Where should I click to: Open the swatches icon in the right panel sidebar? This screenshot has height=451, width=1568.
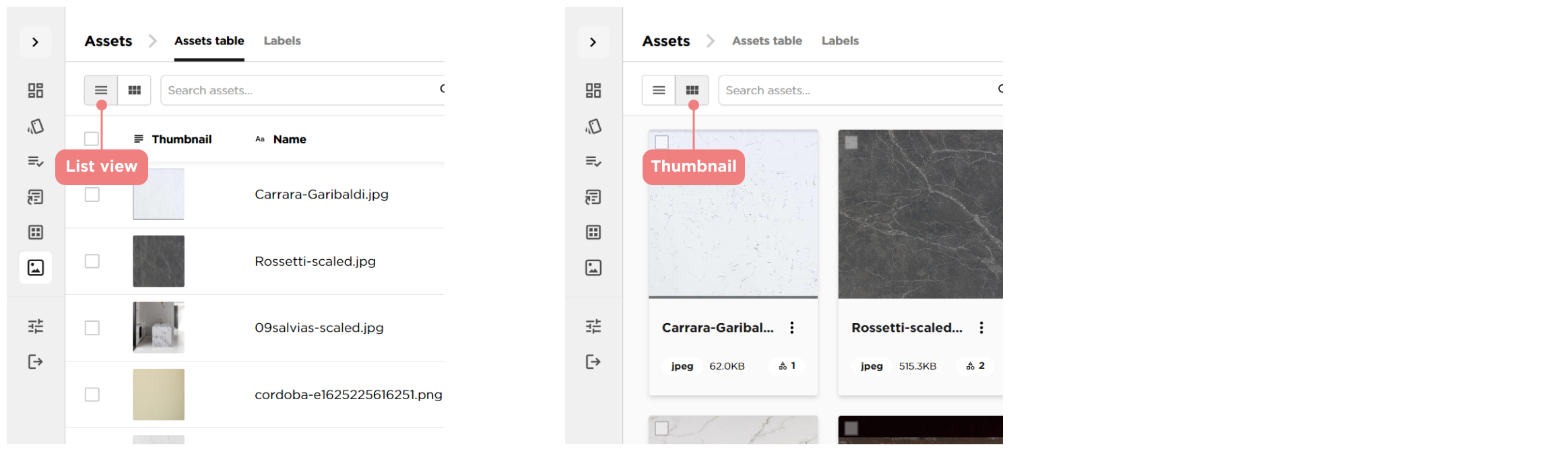tap(593, 127)
